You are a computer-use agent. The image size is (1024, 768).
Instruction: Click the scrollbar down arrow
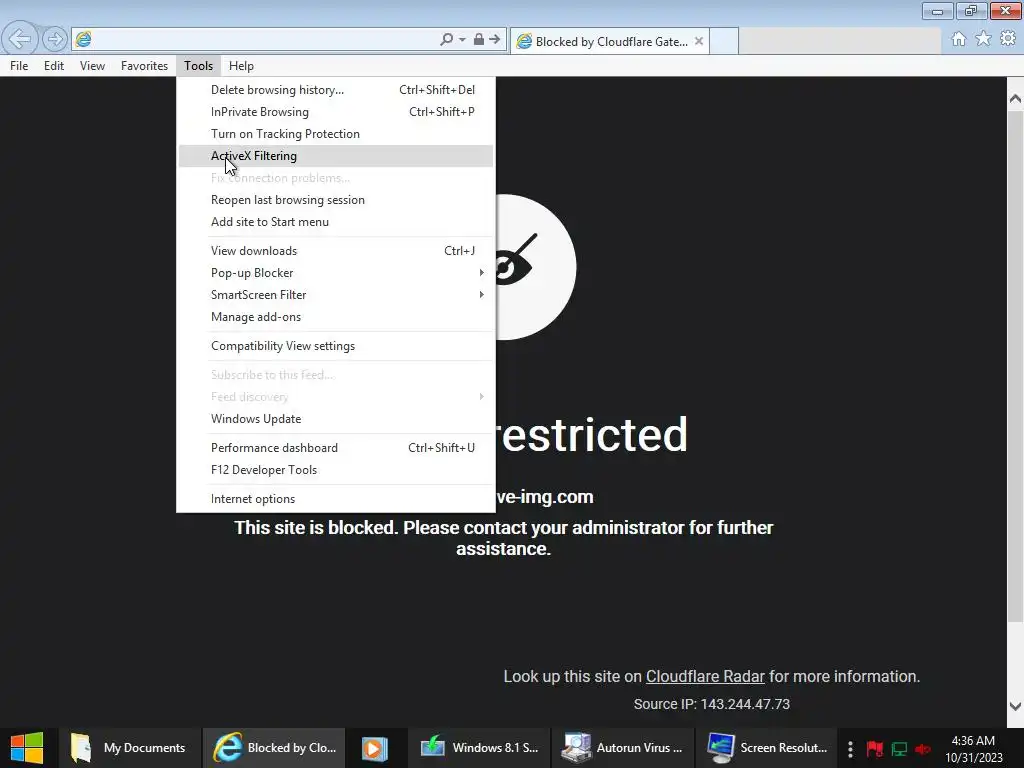pos(1015,706)
